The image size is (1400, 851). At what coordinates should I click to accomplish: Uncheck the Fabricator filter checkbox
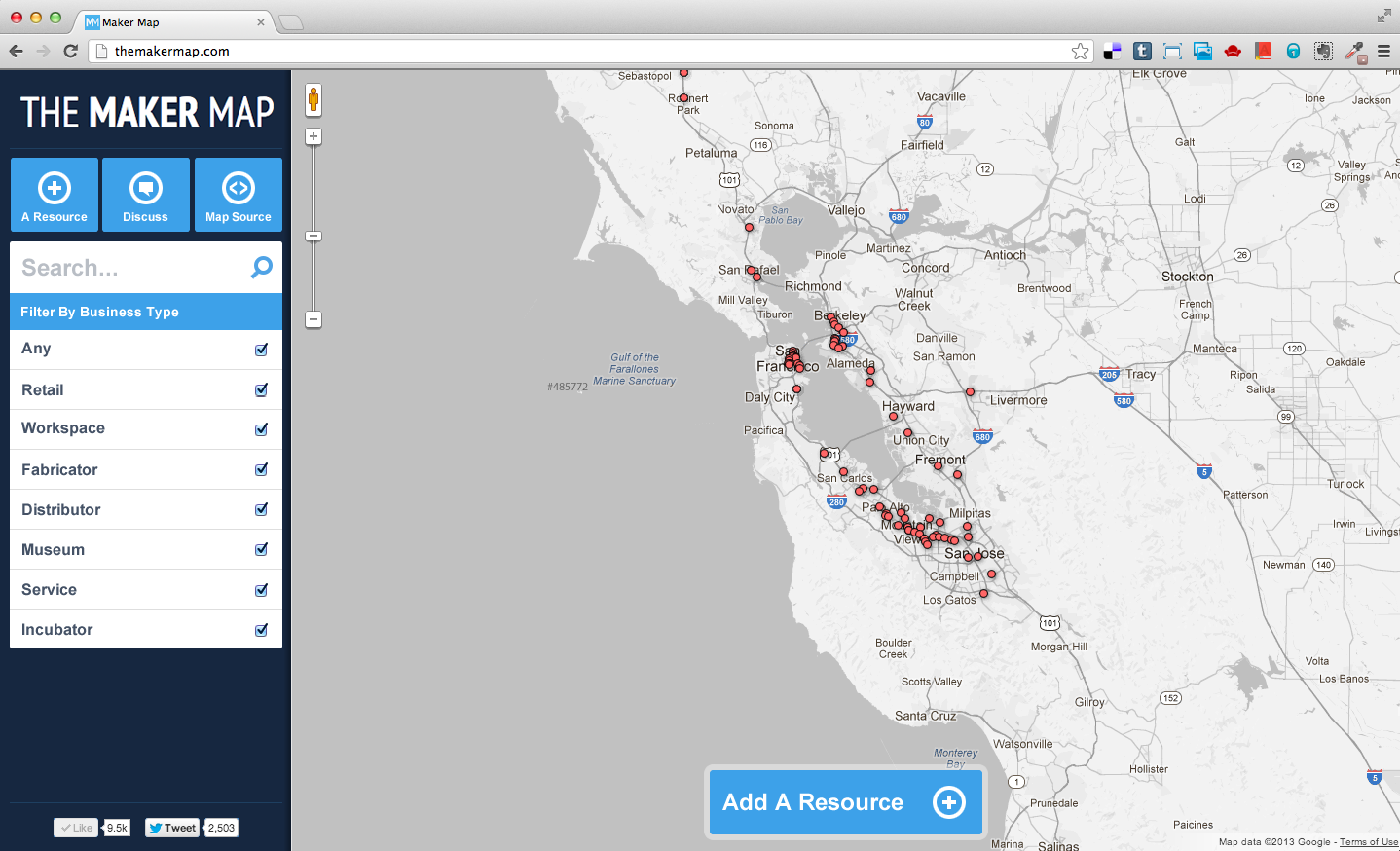click(x=261, y=469)
